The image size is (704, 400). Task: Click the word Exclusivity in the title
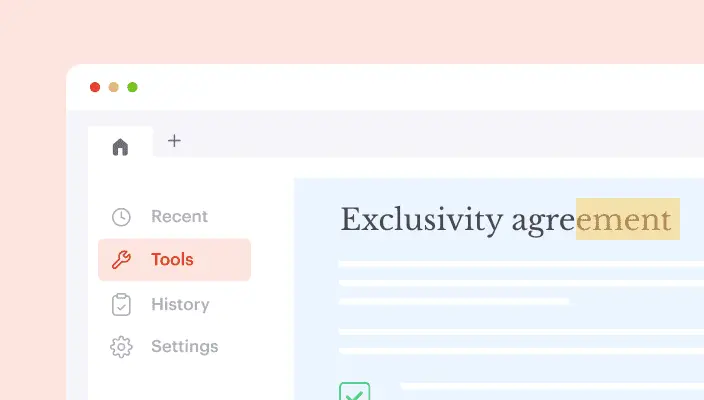[x=420, y=219]
